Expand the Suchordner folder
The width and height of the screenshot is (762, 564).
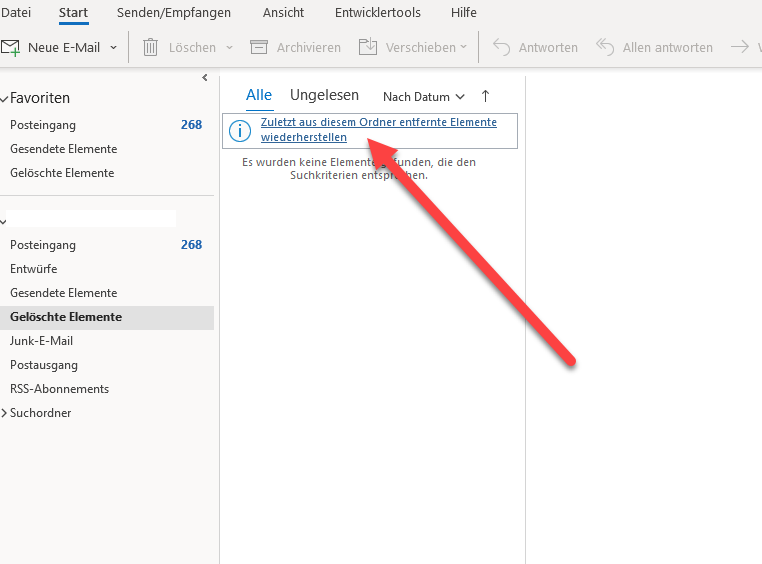tap(5, 413)
